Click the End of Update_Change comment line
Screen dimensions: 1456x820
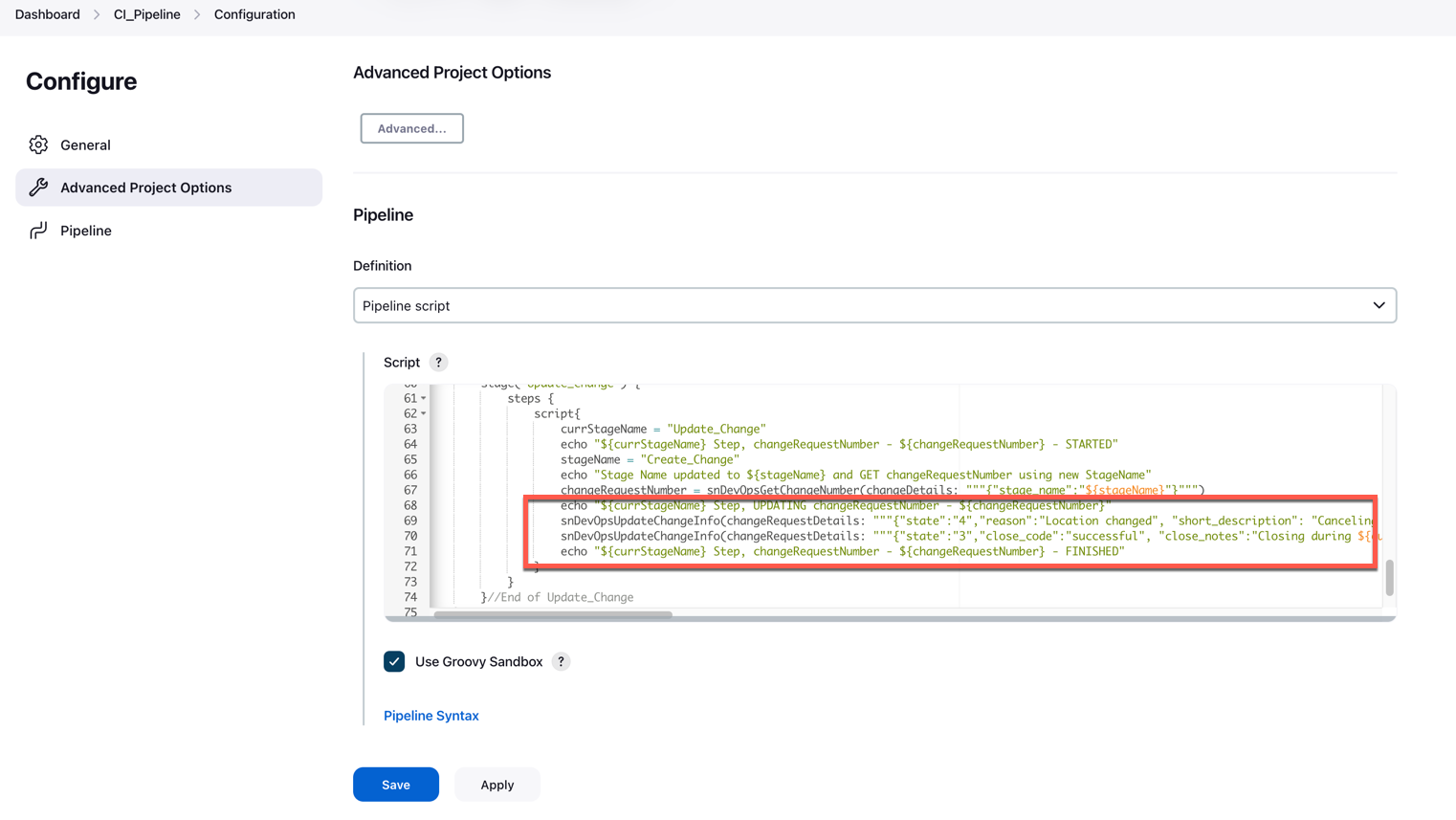click(x=558, y=598)
